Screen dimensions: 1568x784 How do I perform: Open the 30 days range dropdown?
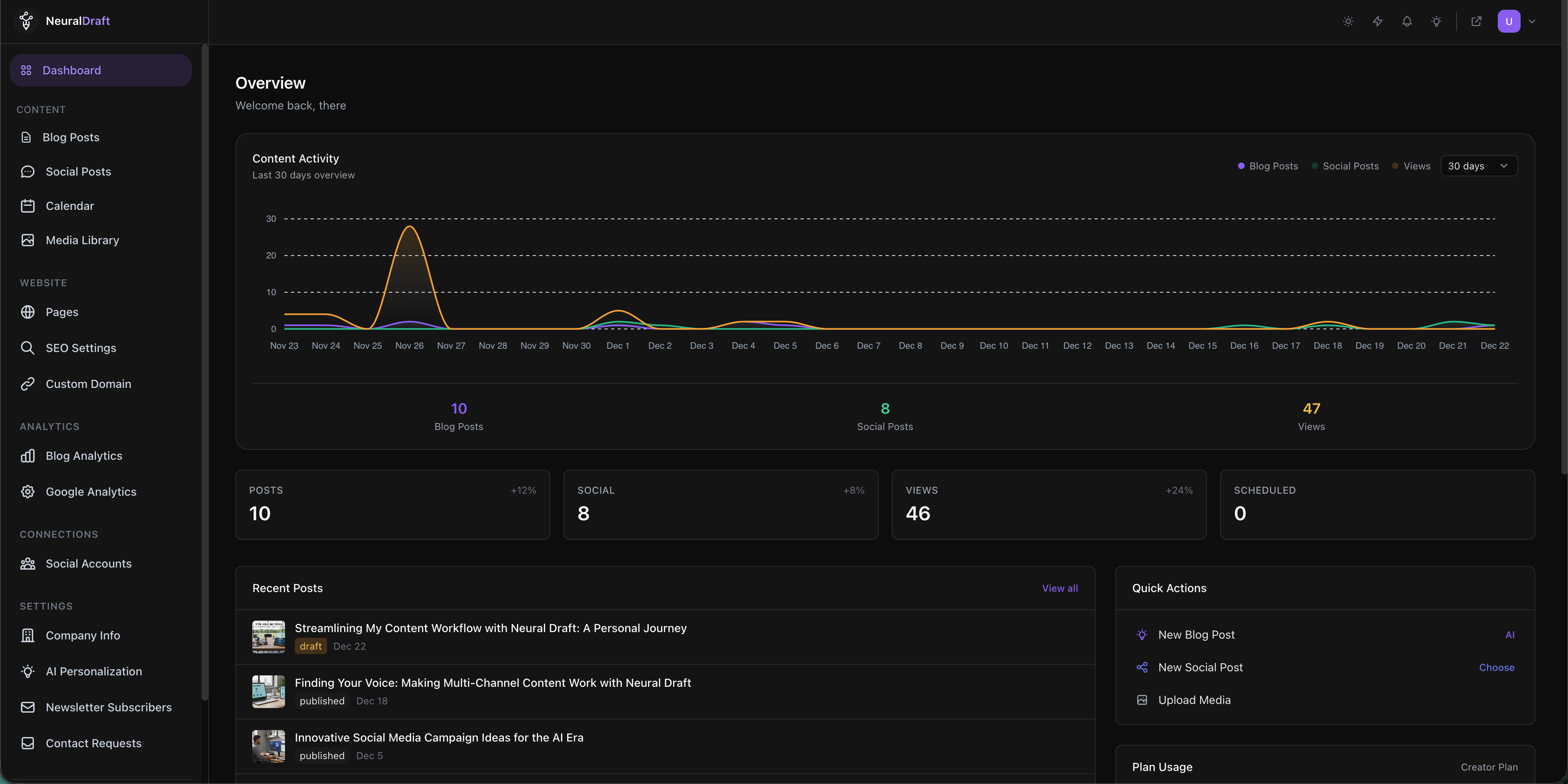click(1479, 166)
